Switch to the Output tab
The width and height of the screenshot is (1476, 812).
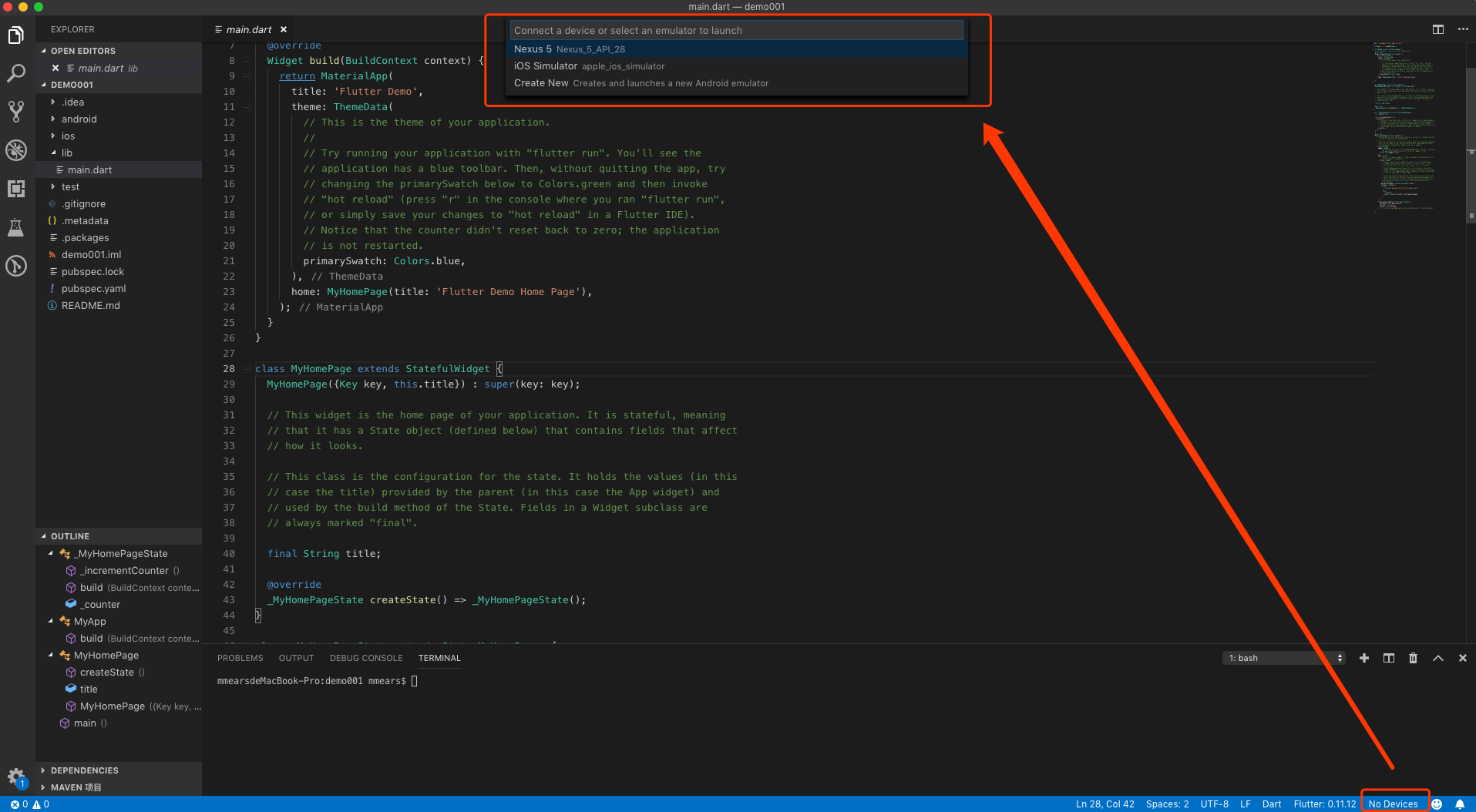click(x=296, y=658)
